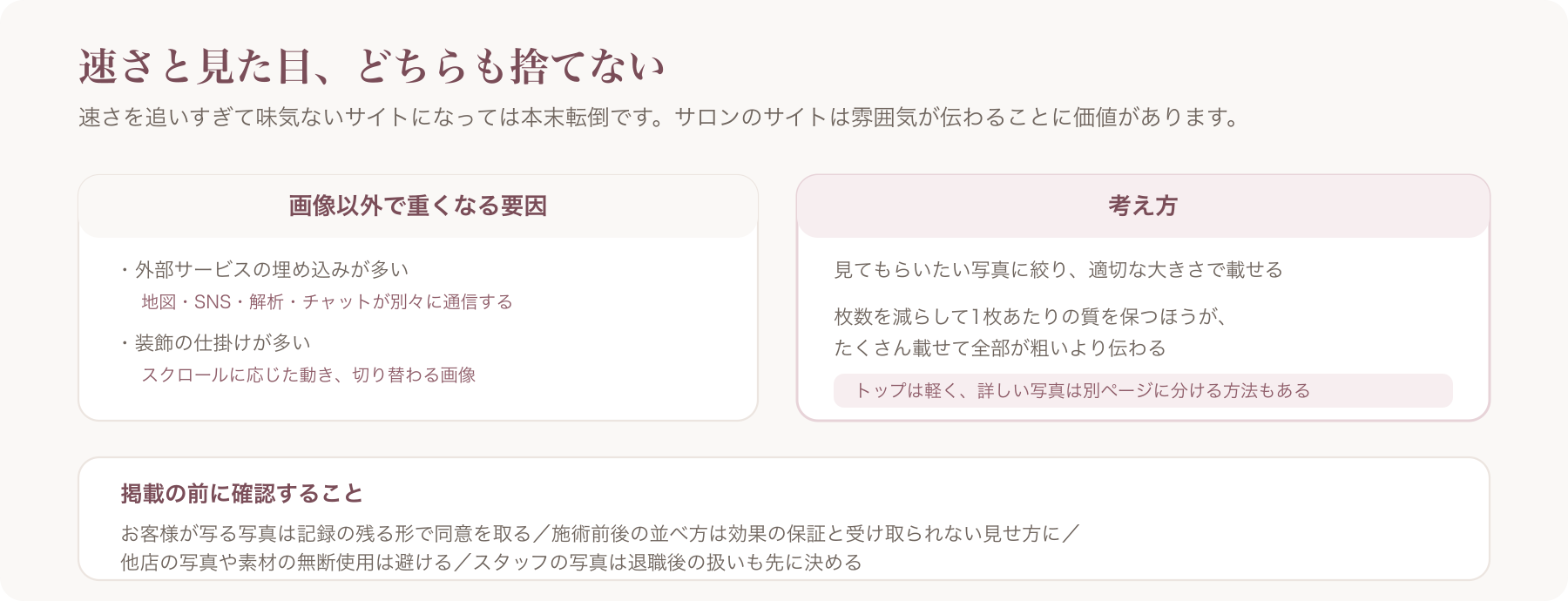The height and width of the screenshot is (601, 1568).
Task: Click the note 地図・SNS・解析・チャットが別々に通信する
Action: click(327, 302)
